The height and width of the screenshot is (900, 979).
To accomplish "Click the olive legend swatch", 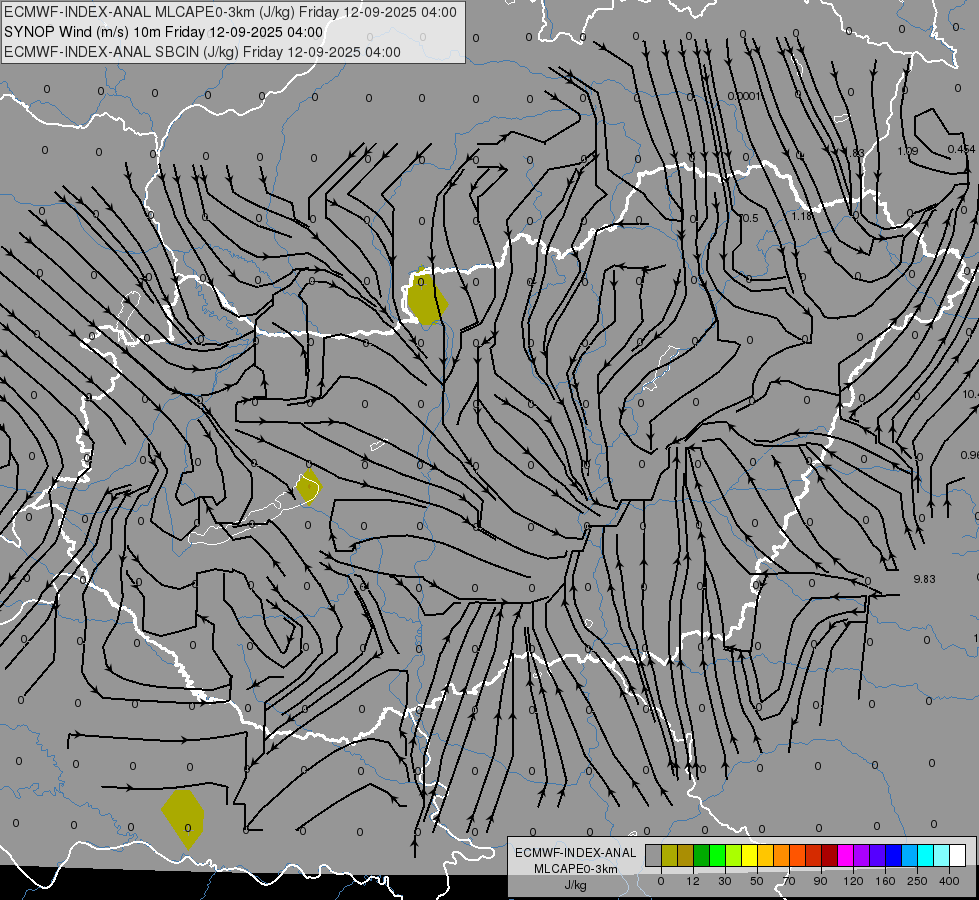I will (x=669, y=856).
